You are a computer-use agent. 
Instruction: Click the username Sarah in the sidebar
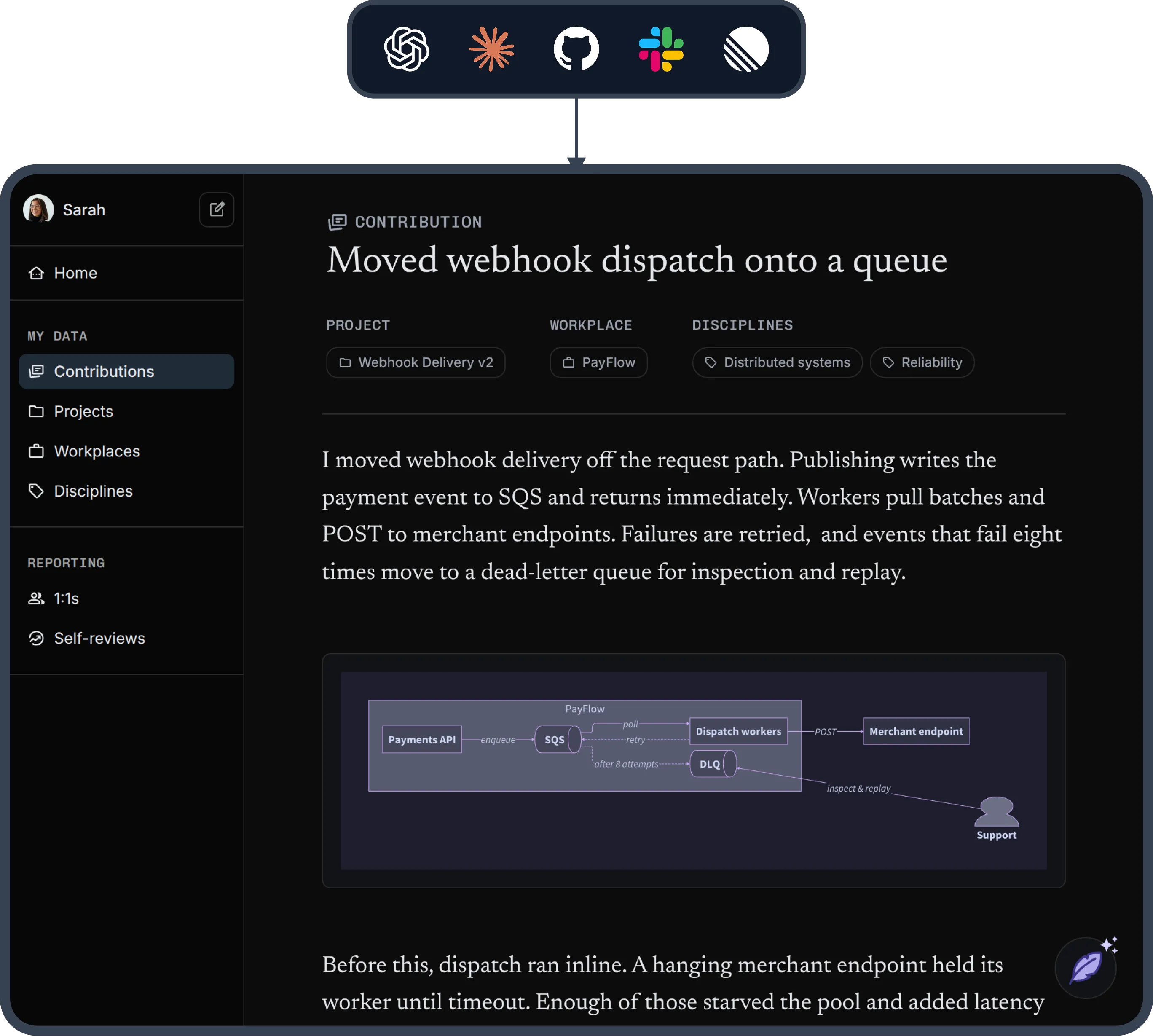(x=84, y=210)
